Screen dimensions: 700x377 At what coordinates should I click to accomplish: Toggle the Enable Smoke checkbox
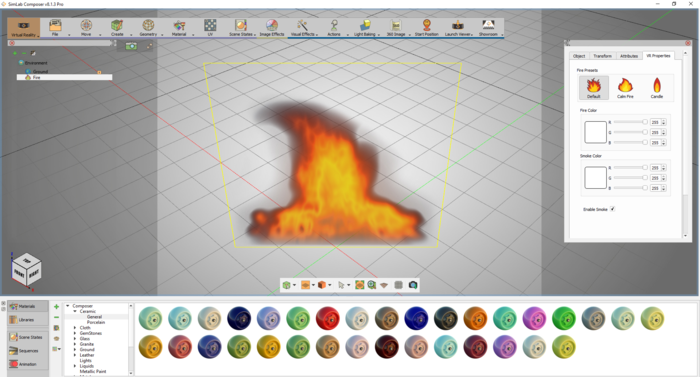pyautogui.click(x=612, y=209)
